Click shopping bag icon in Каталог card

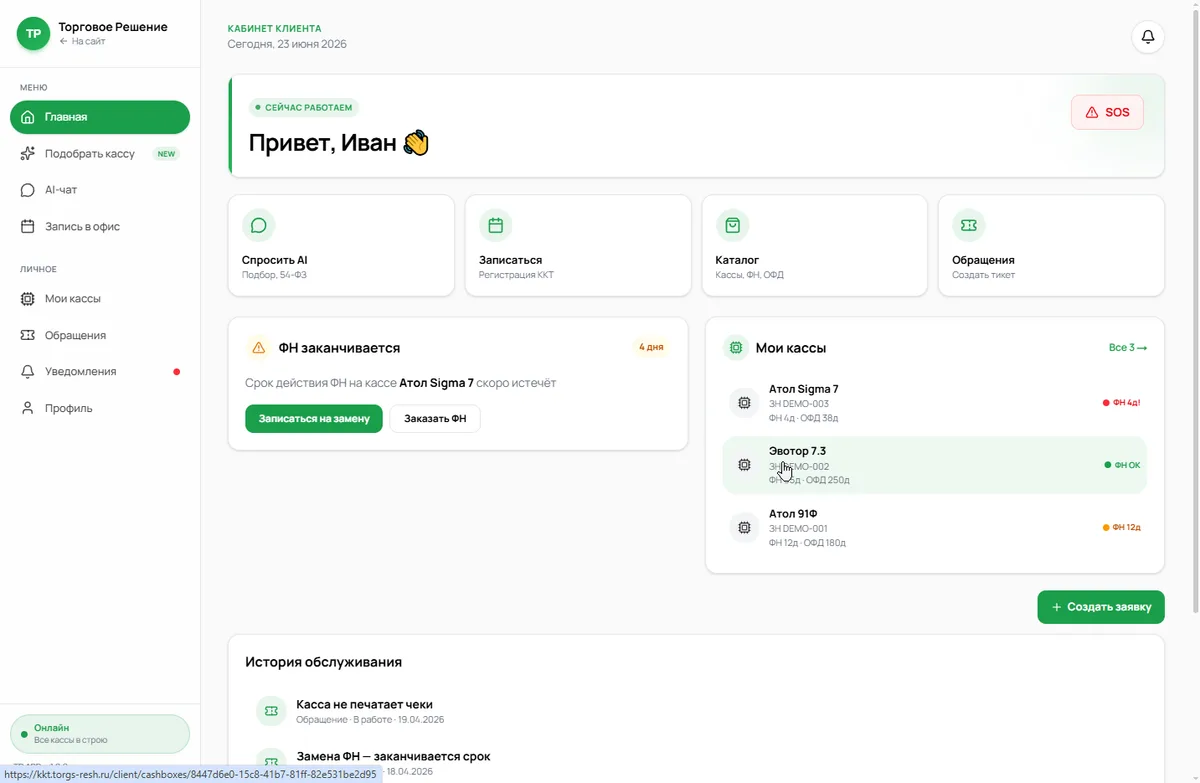(732, 225)
